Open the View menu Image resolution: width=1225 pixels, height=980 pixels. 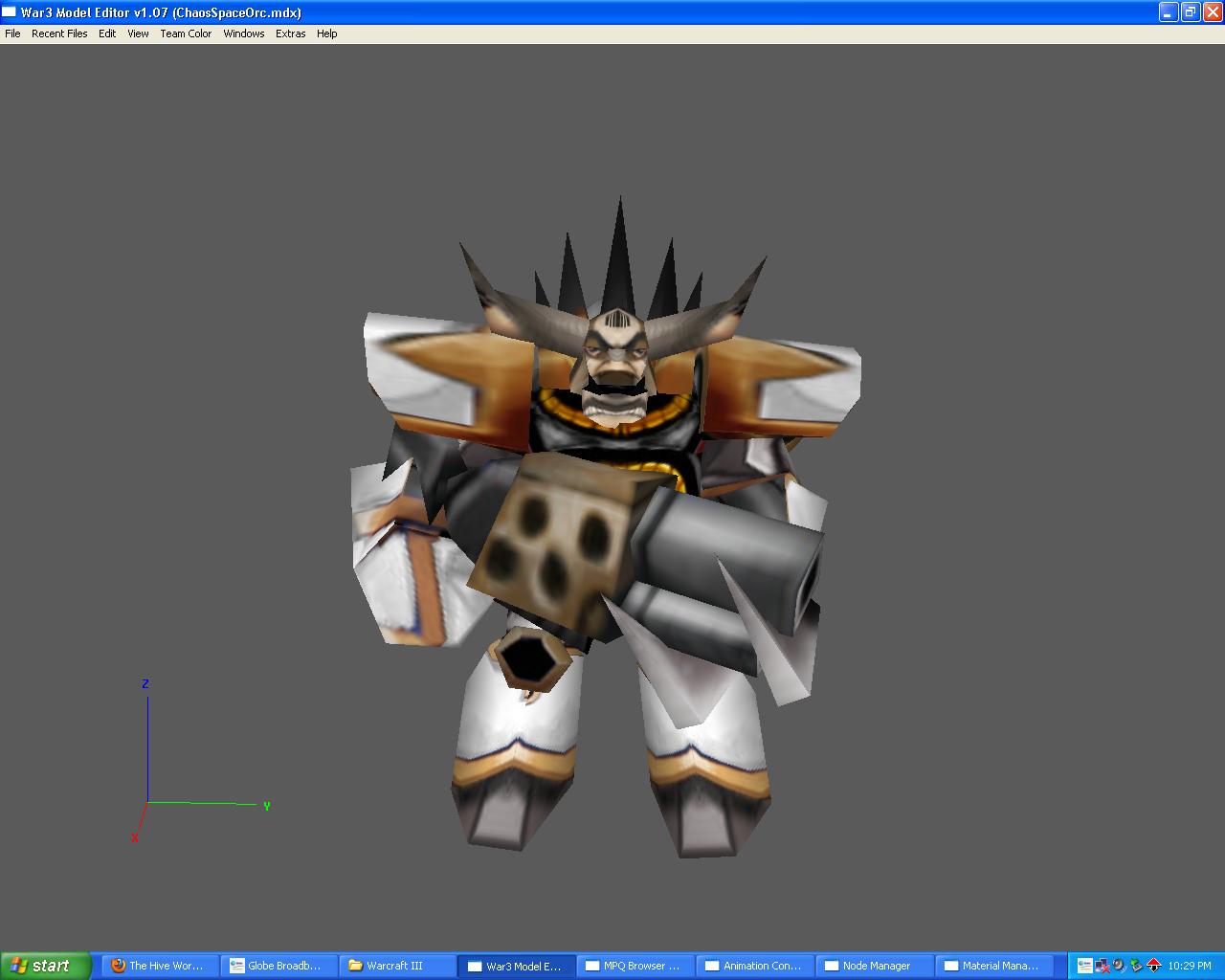(x=138, y=33)
